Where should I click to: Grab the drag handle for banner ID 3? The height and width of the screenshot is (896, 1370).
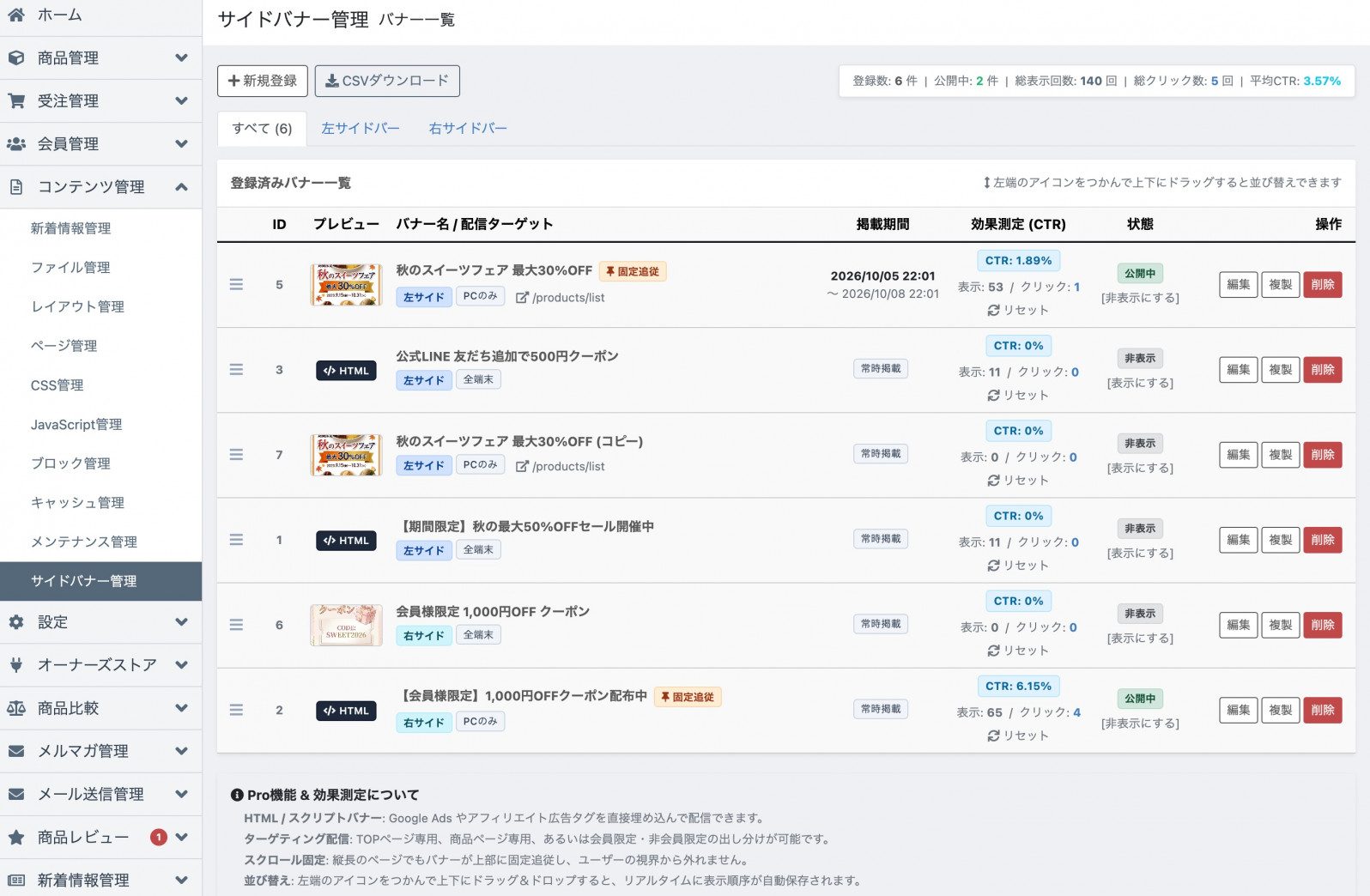(236, 369)
